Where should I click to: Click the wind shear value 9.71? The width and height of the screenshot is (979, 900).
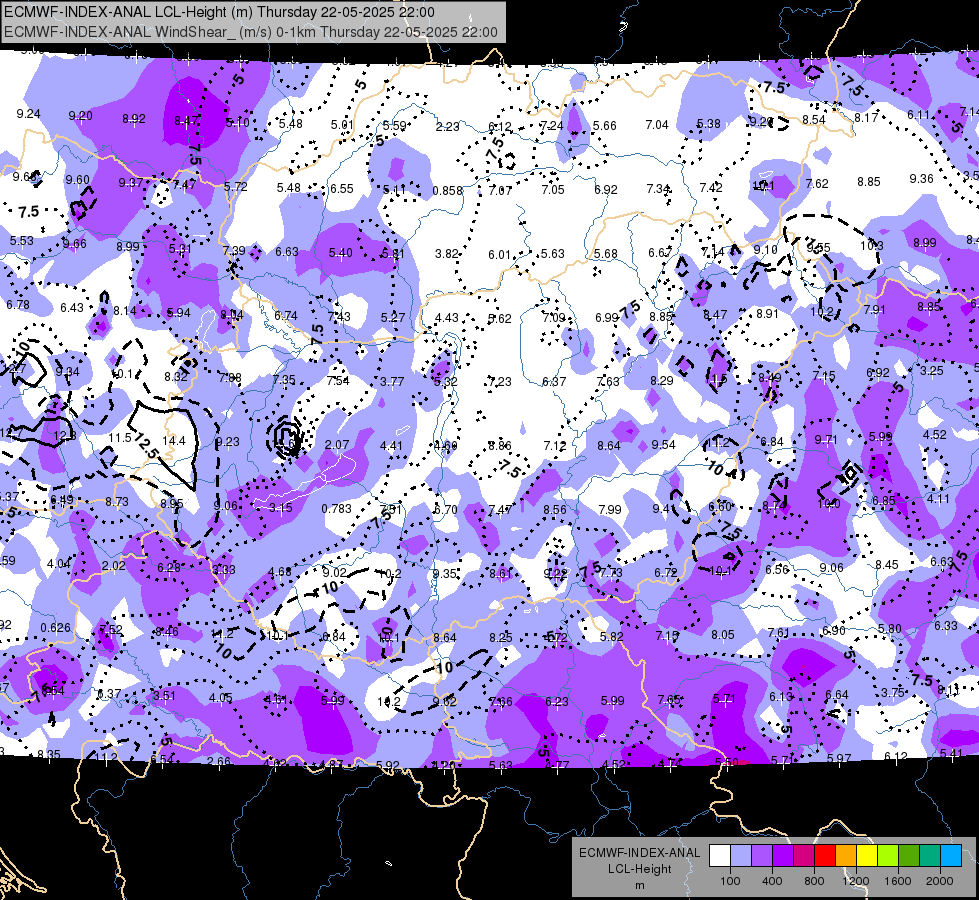click(x=825, y=440)
